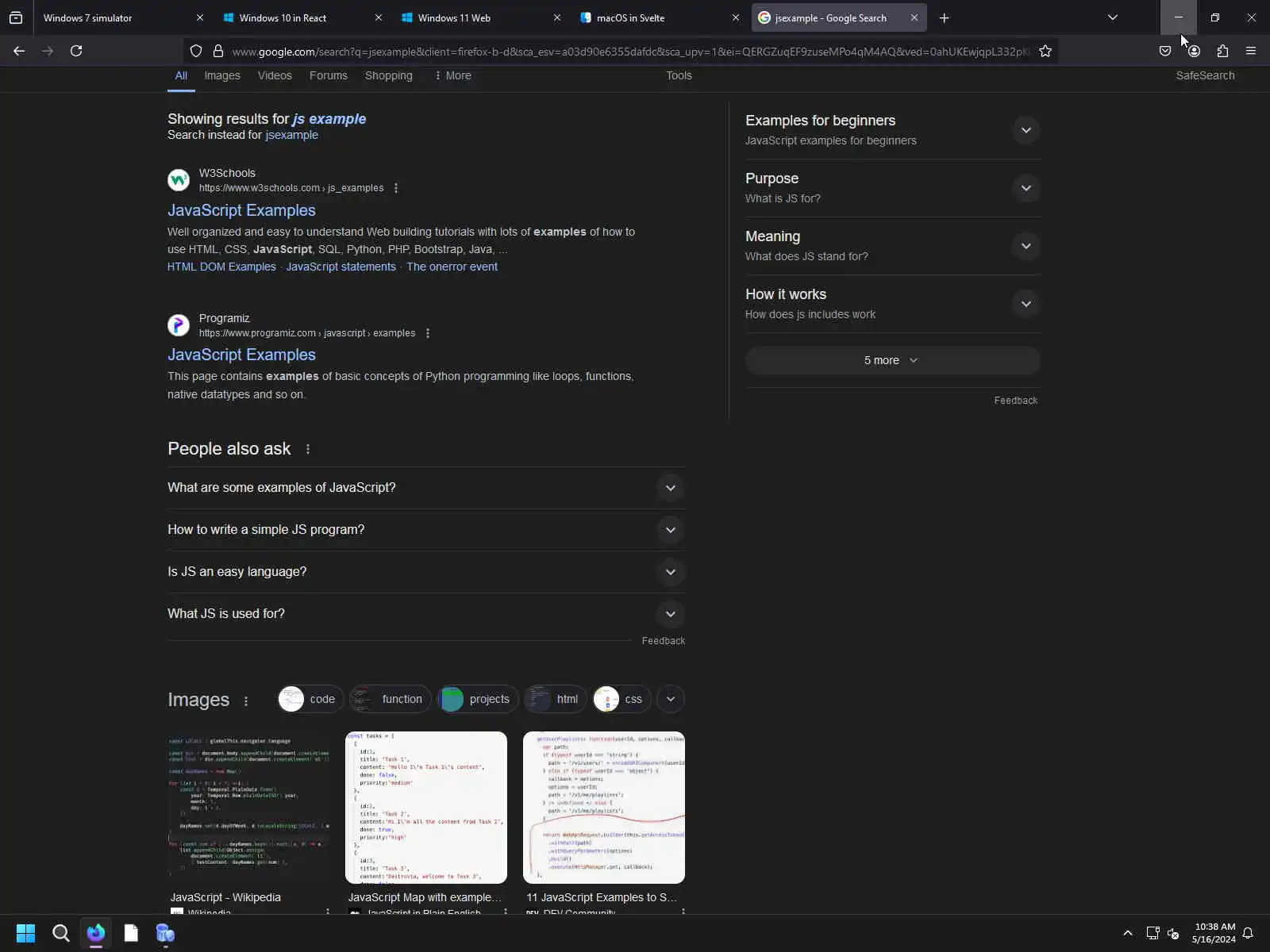Screen dimensions: 1270x952
Task: Open Images section options menu
Action: [x=246, y=701]
